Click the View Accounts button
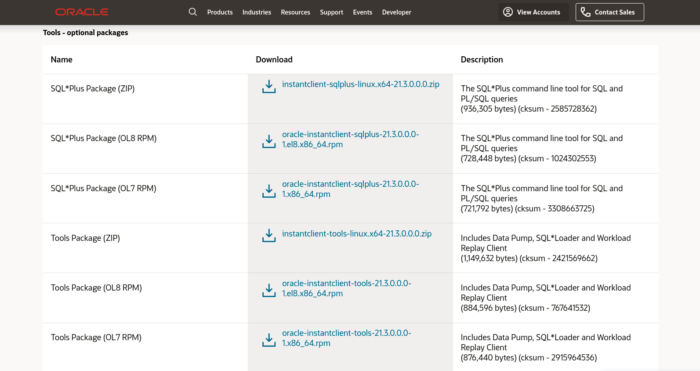Image resolution: width=700 pixels, height=371 pixels. click(533, 12)
